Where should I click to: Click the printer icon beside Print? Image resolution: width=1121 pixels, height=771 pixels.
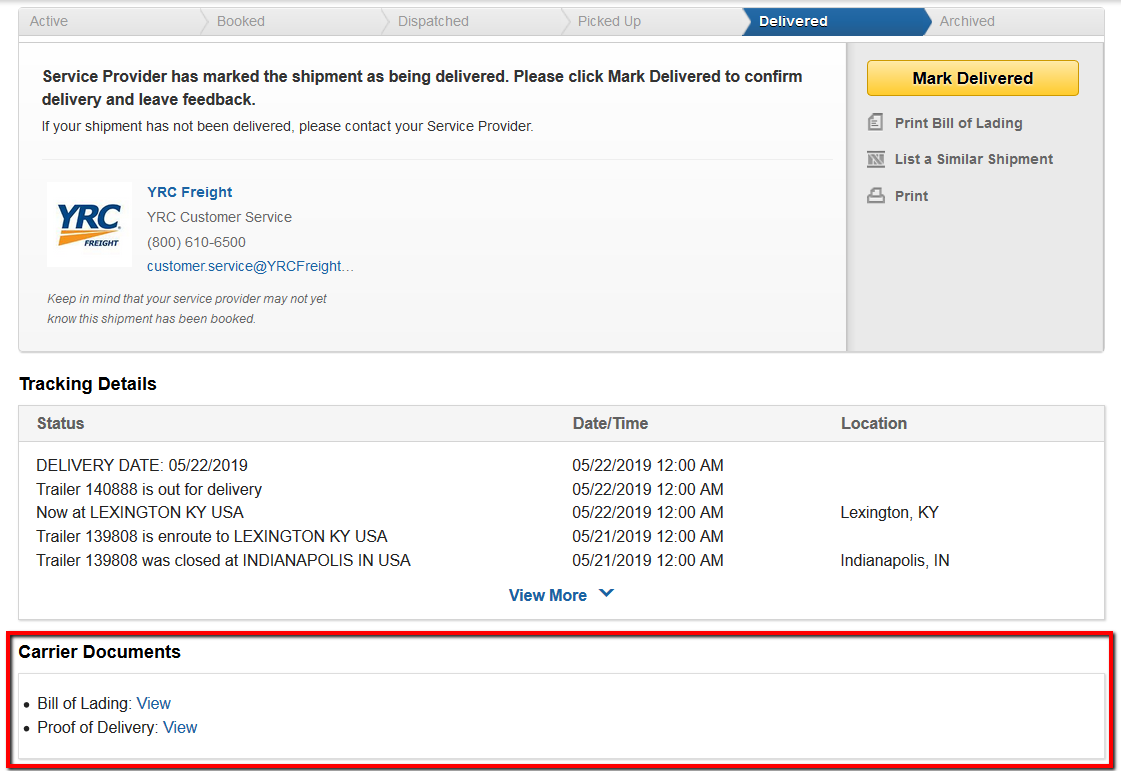tap(876, 196)
